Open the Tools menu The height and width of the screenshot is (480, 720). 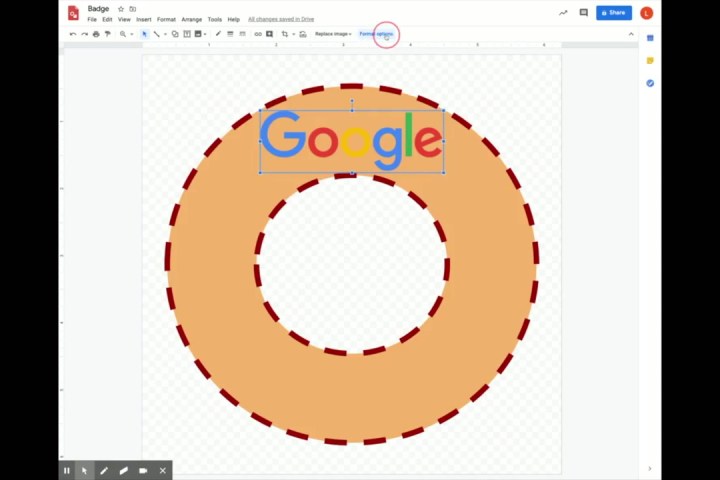click(214, 19)
